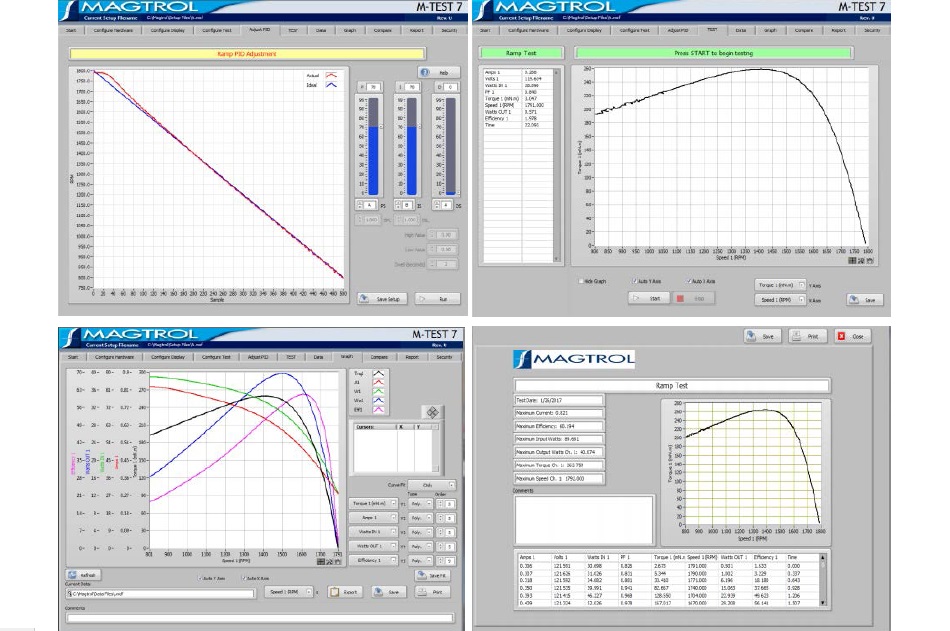Click Save in the Ramp Test window

coord(865,299)
